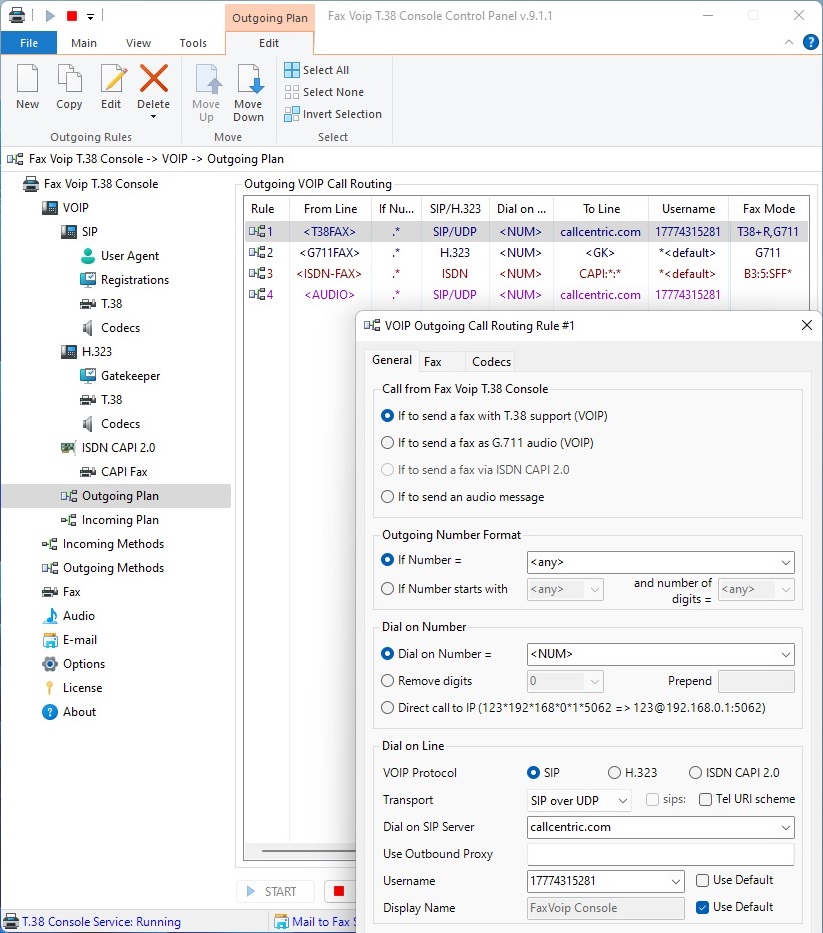Switch to the Main ribbon tab
823x933 pixels.
pyautogui.click(x=84, y=43)
